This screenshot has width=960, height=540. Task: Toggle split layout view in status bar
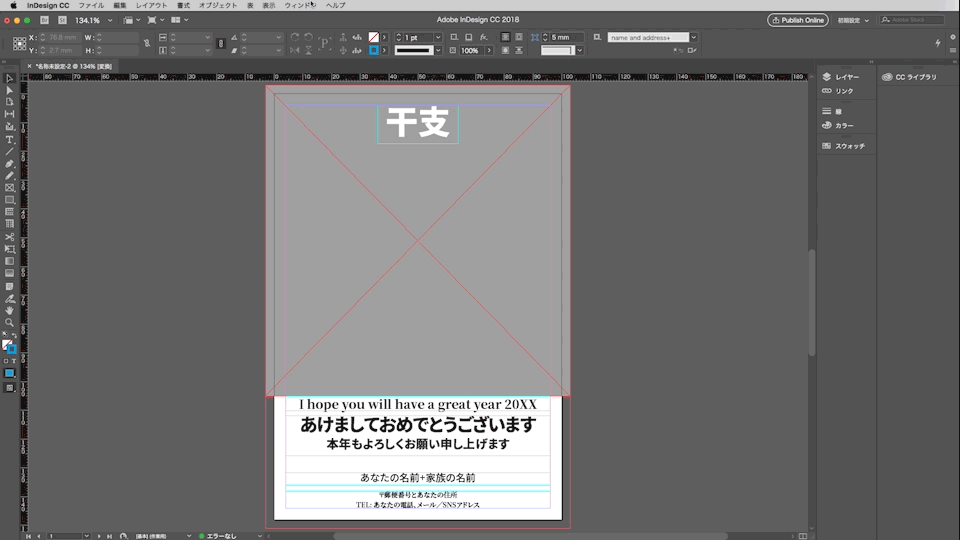click(803, 536)
